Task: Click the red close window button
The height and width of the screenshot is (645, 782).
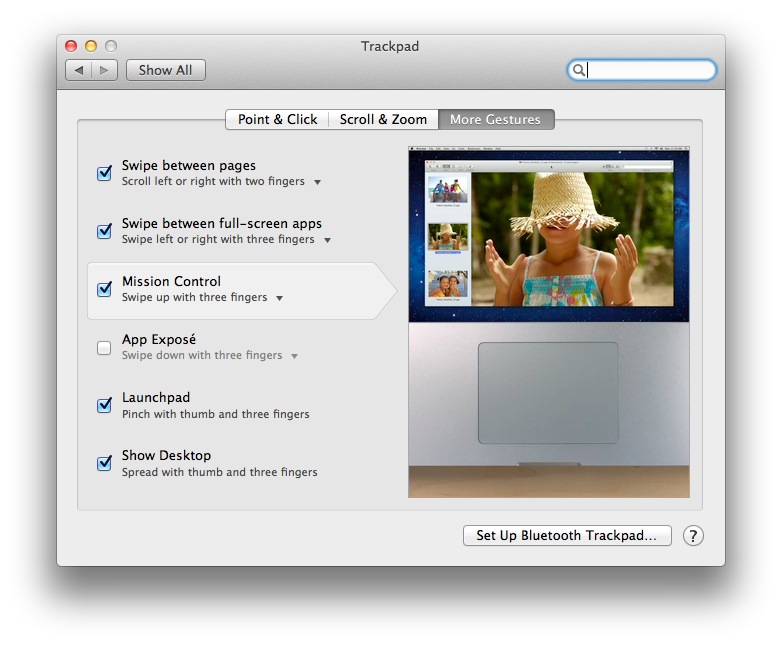Action: pyautogui.click(x=71, y=46)
